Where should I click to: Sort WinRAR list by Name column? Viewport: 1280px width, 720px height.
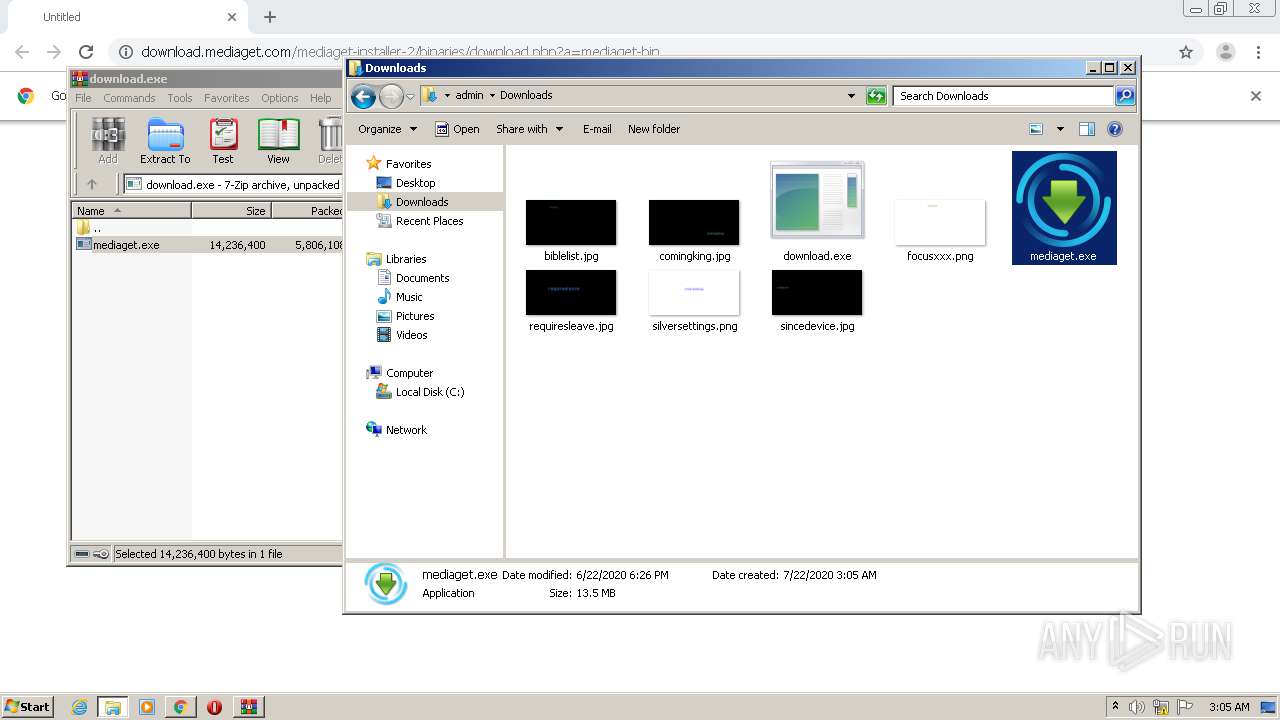point(132,211)
